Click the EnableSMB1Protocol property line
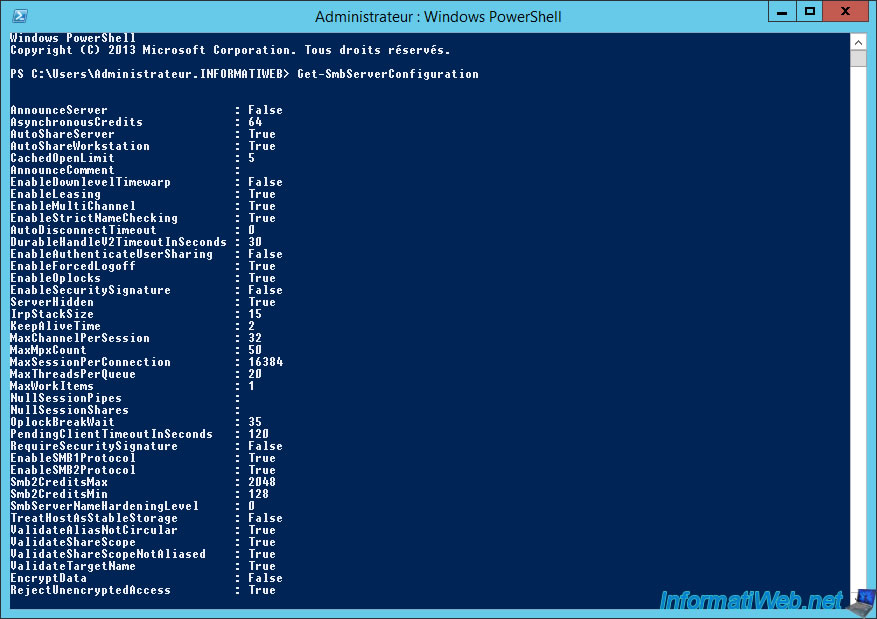This screenshot has height=619, width=877. pos(73,458)
